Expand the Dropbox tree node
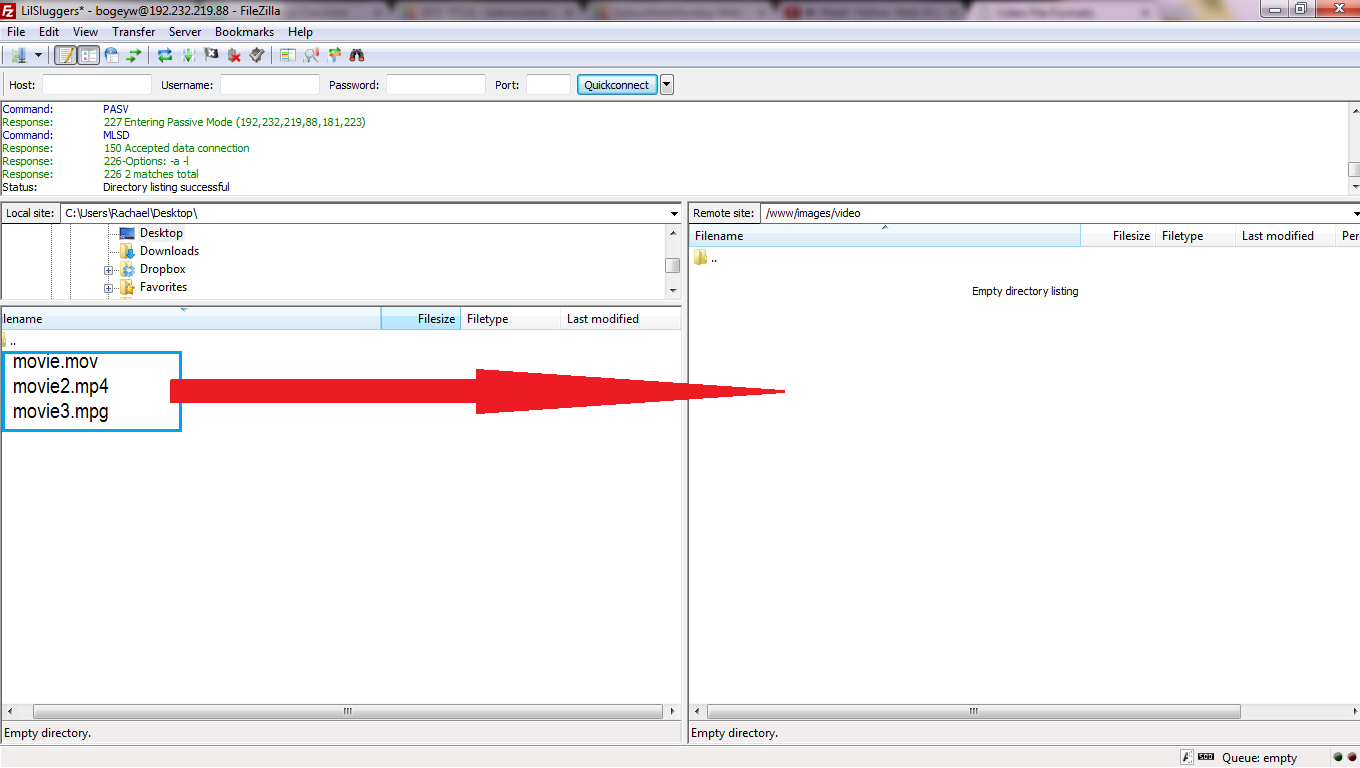 coord(108,270)
